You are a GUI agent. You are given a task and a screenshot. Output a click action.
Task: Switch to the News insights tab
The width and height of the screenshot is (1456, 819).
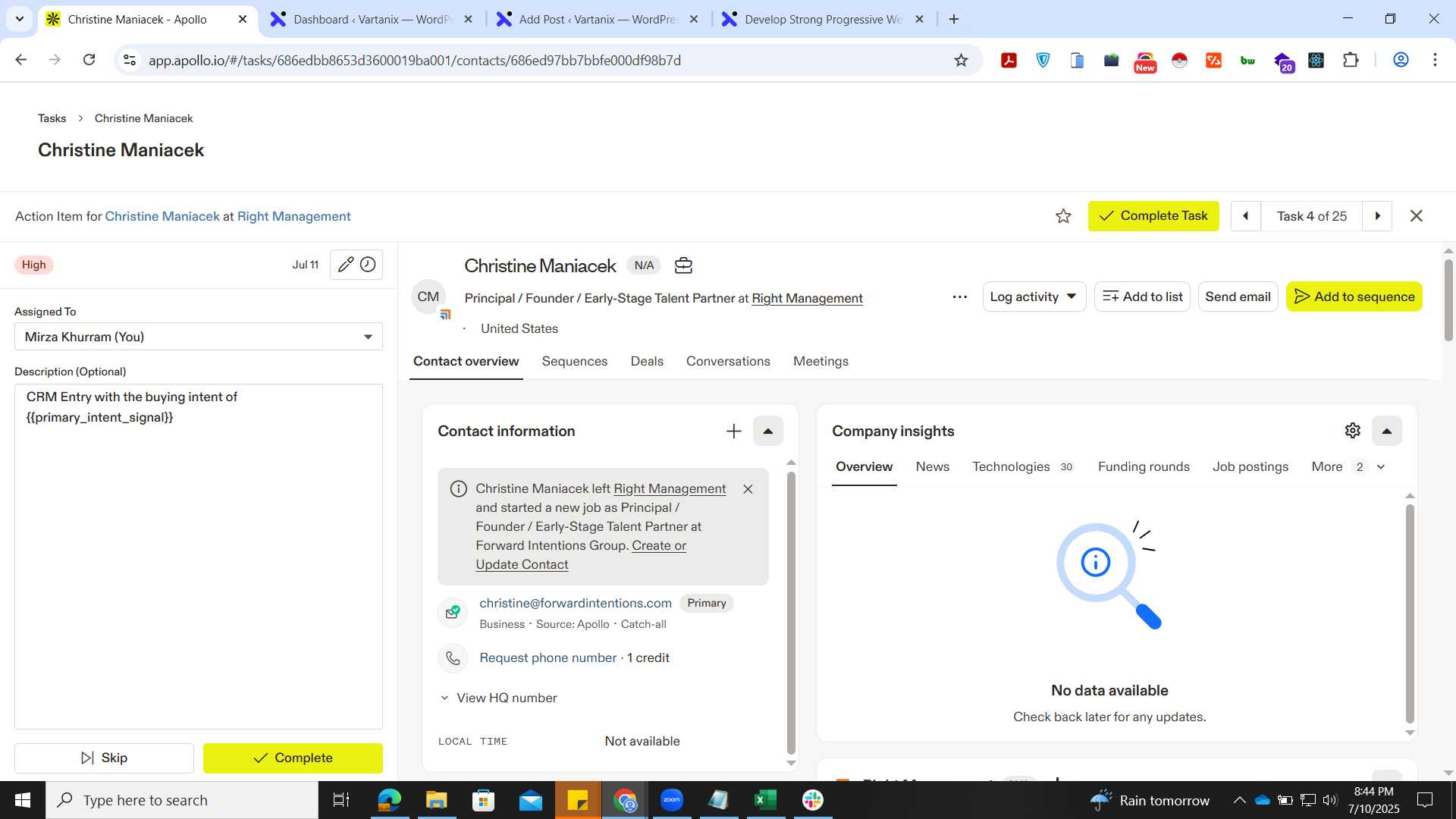coord(932,467)
